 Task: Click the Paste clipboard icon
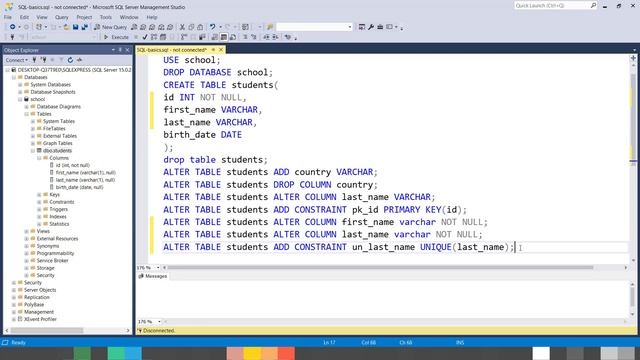[200, 27]
